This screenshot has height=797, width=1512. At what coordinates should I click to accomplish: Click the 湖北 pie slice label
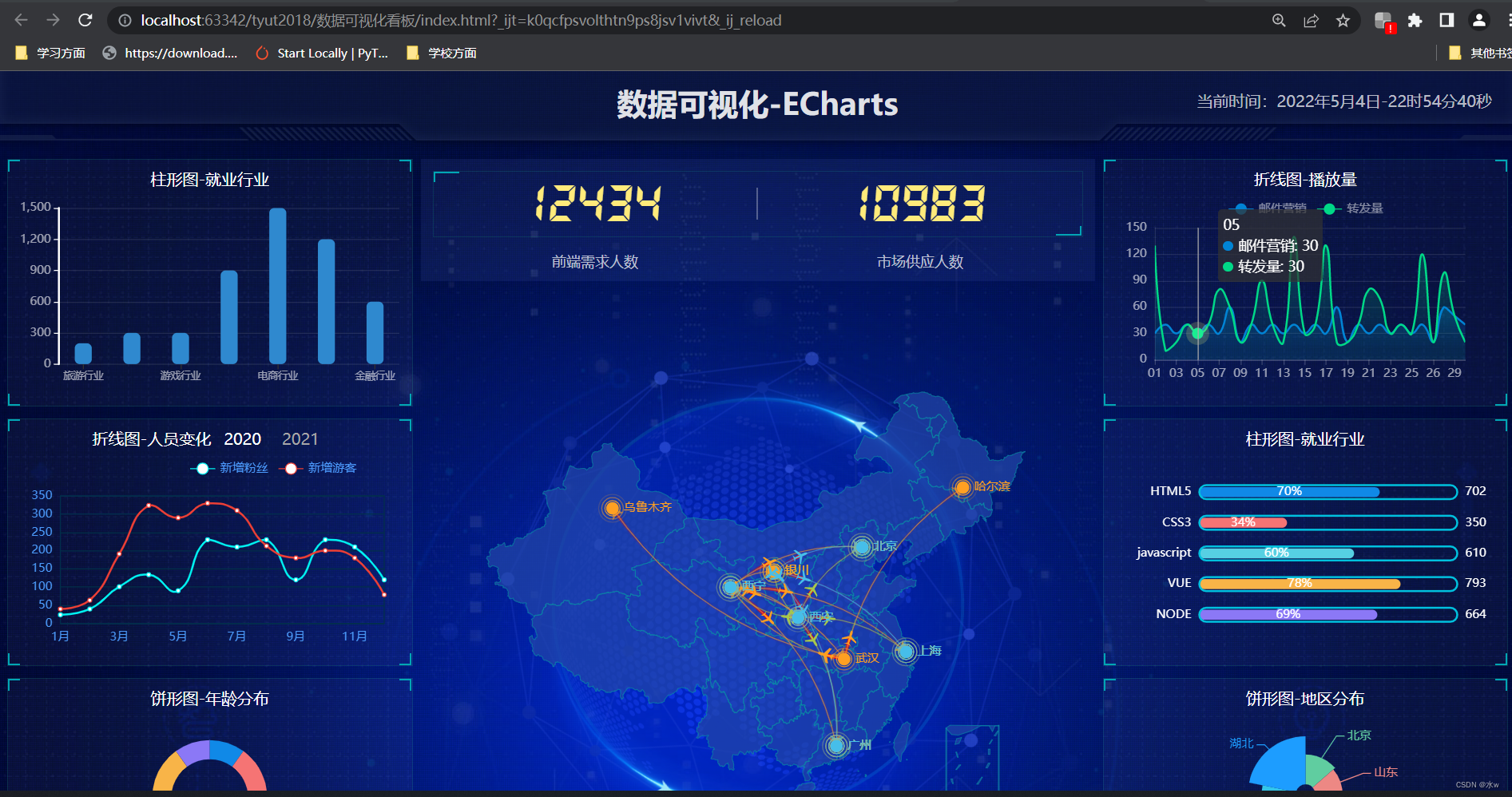[x=1241, y=743]
